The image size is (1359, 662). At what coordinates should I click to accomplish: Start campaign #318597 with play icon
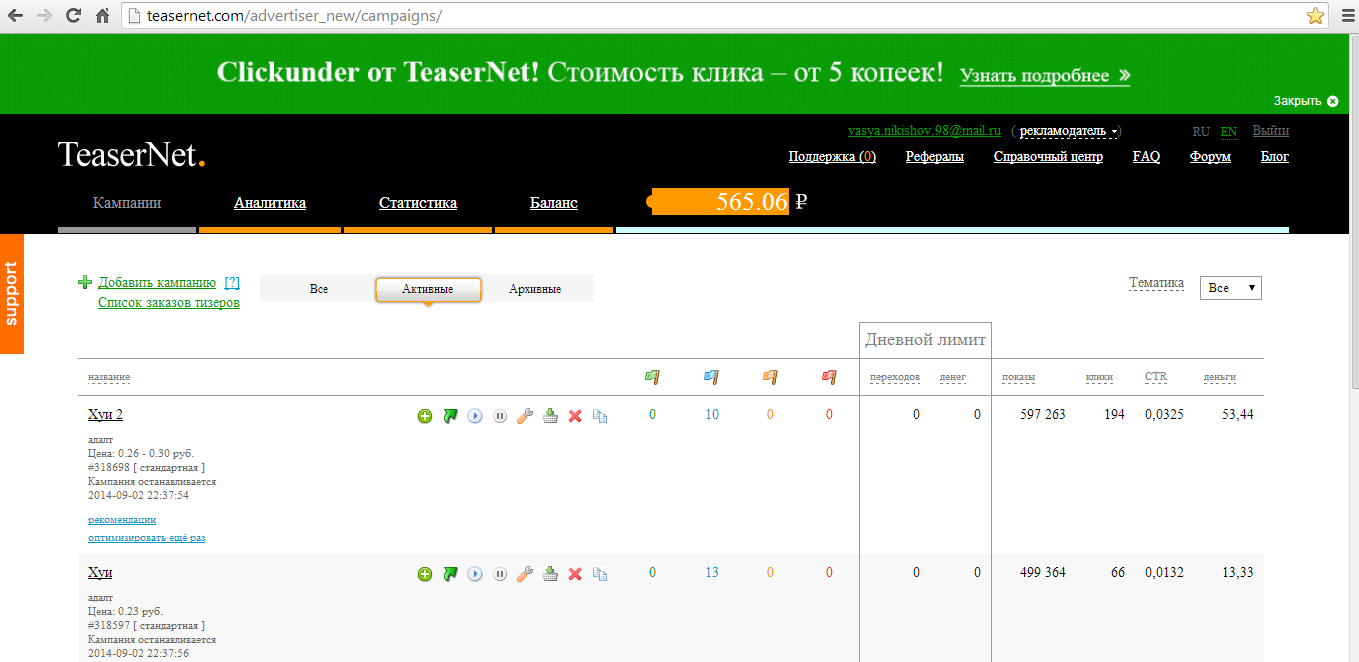tap(475, 574)
